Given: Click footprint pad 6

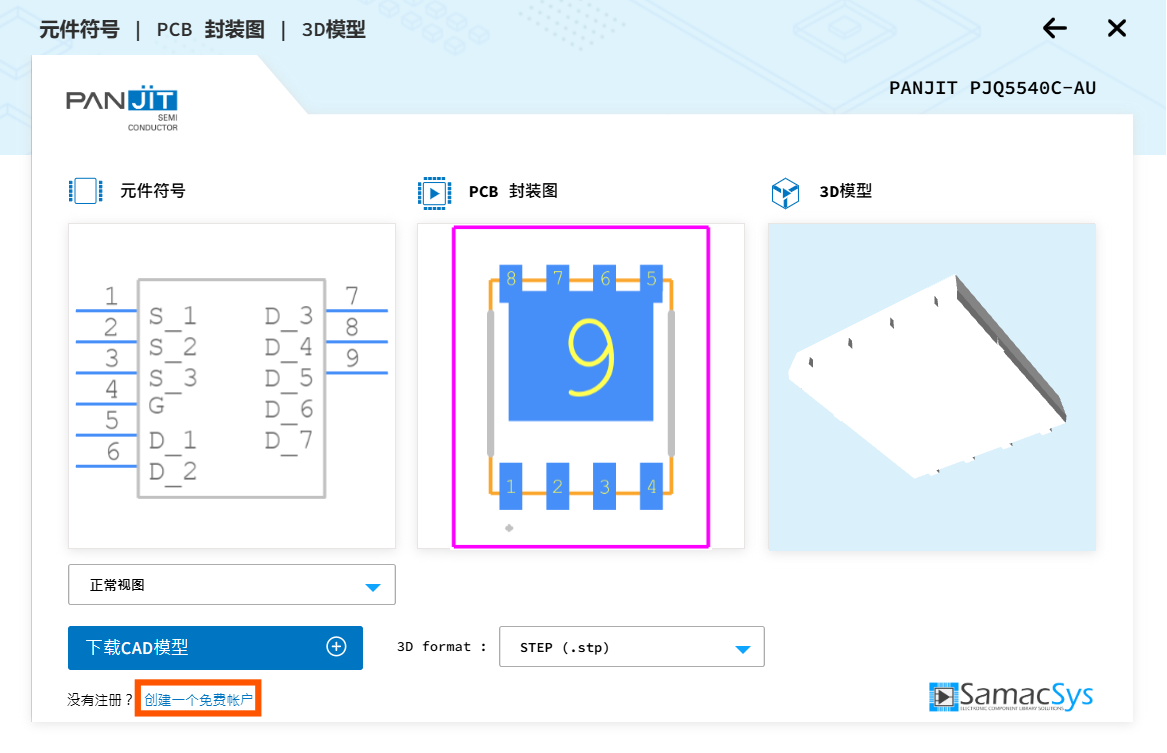Looking at the screenshot, I should pyautogui.click(x=604, y=280).
